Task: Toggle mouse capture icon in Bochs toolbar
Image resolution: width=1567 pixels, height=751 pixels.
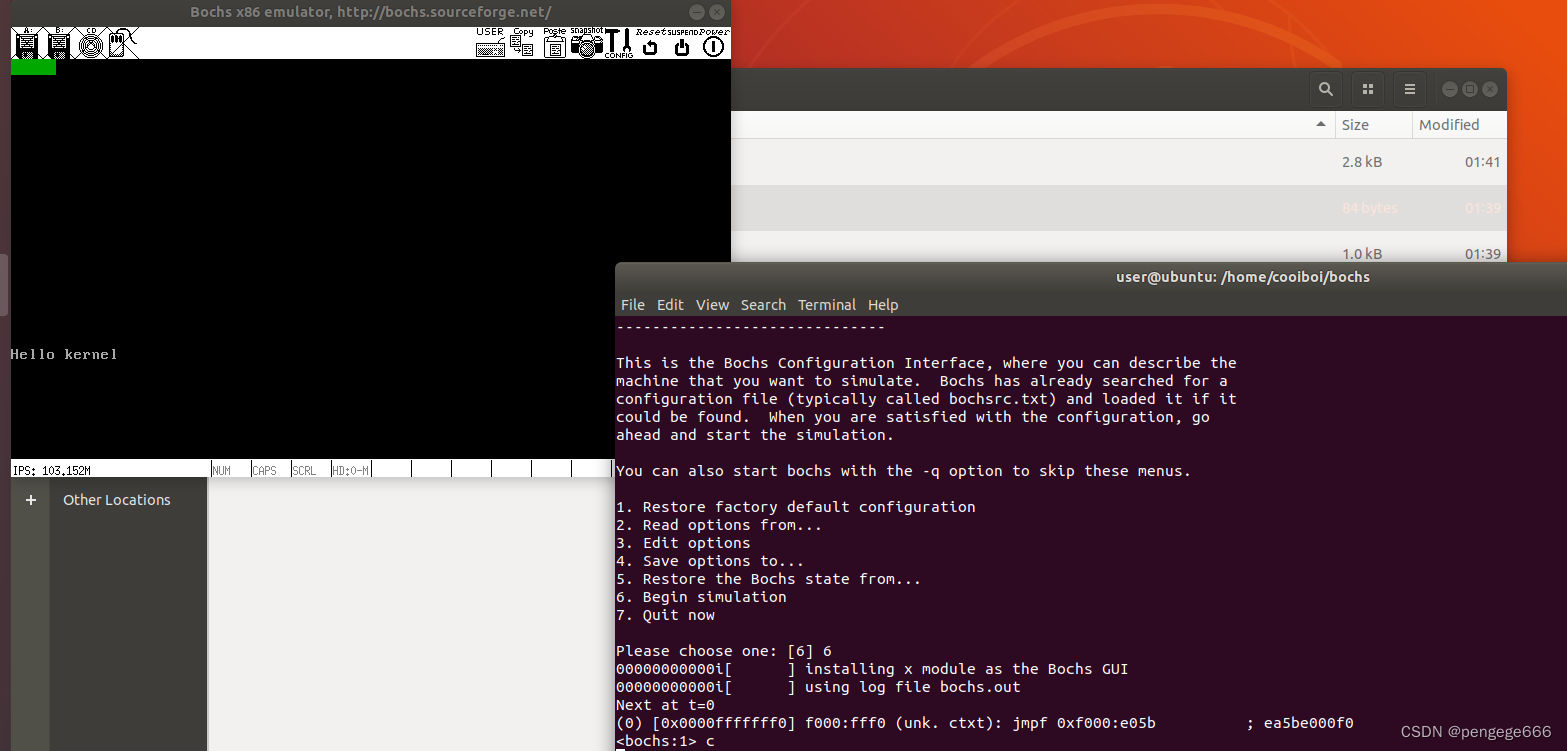Action: pyautogui.click(x=122, y=43)
